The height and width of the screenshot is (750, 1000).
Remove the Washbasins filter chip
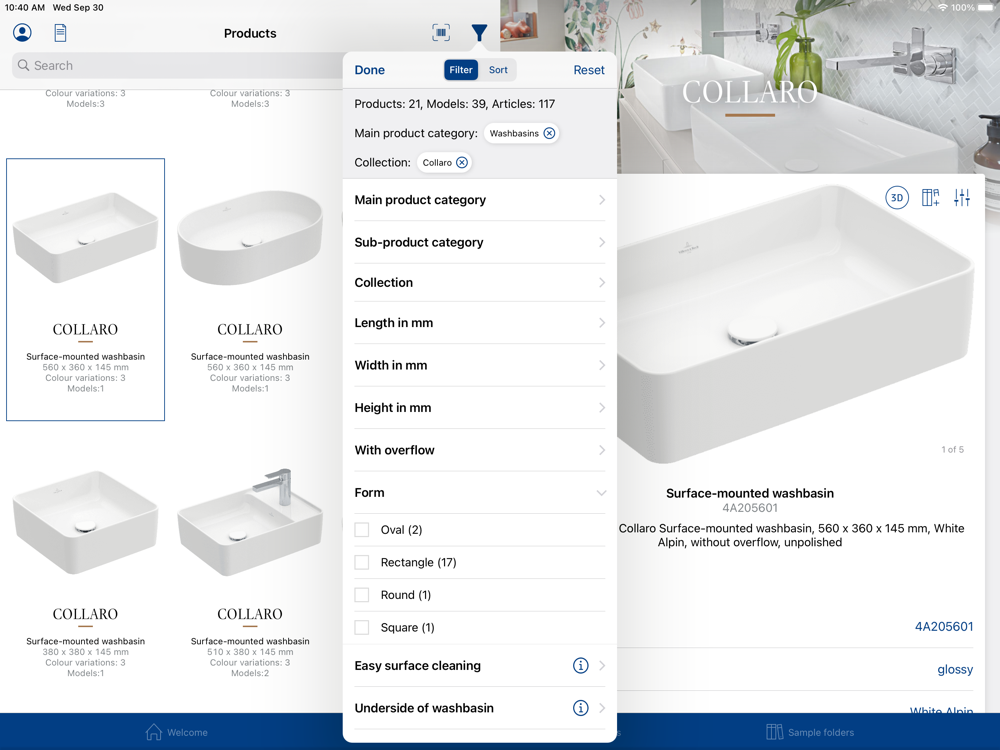tap(549, 133)
